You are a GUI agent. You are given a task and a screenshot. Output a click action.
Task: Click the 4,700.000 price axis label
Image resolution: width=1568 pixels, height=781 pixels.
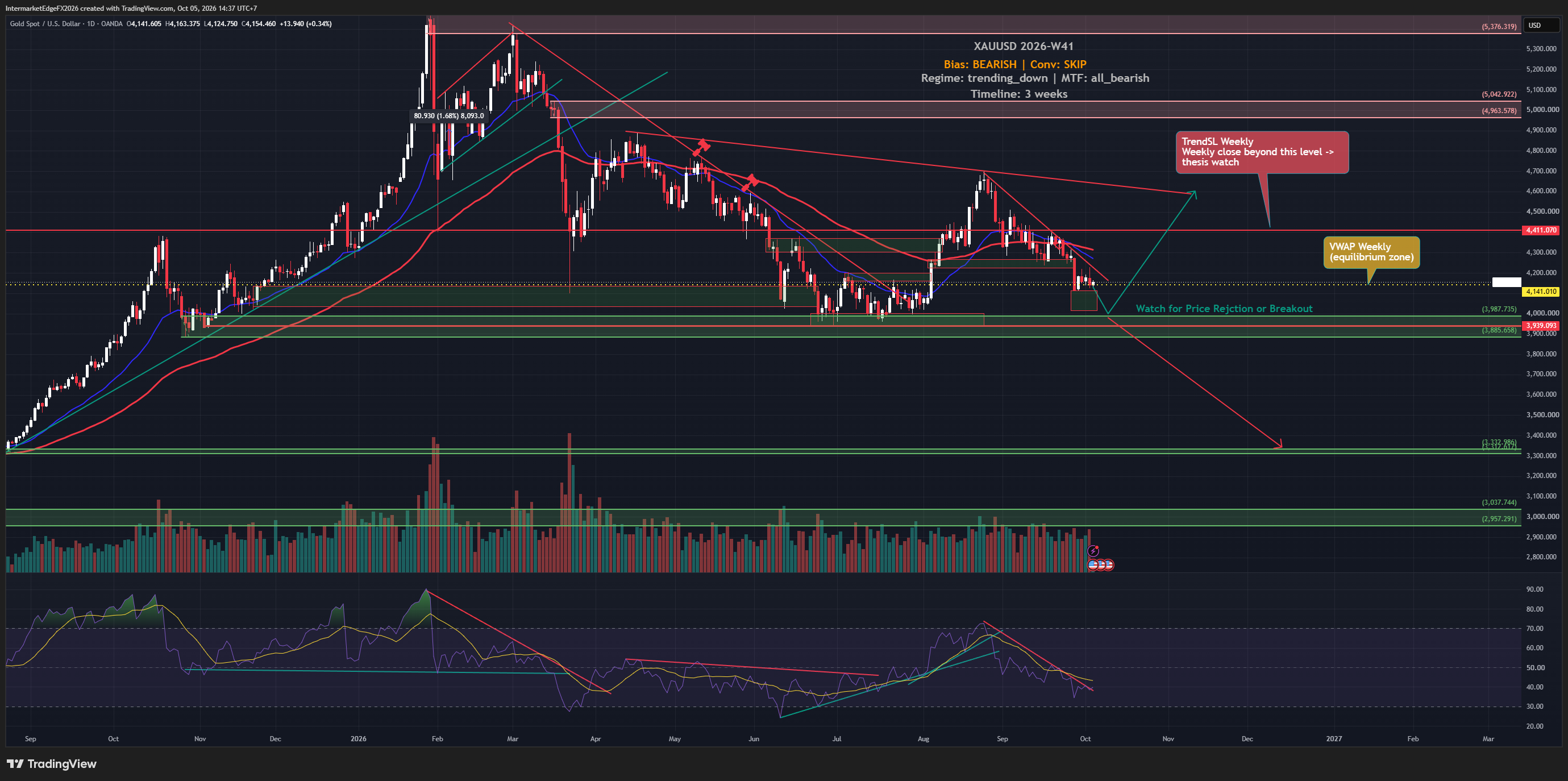coord(1542,171)
